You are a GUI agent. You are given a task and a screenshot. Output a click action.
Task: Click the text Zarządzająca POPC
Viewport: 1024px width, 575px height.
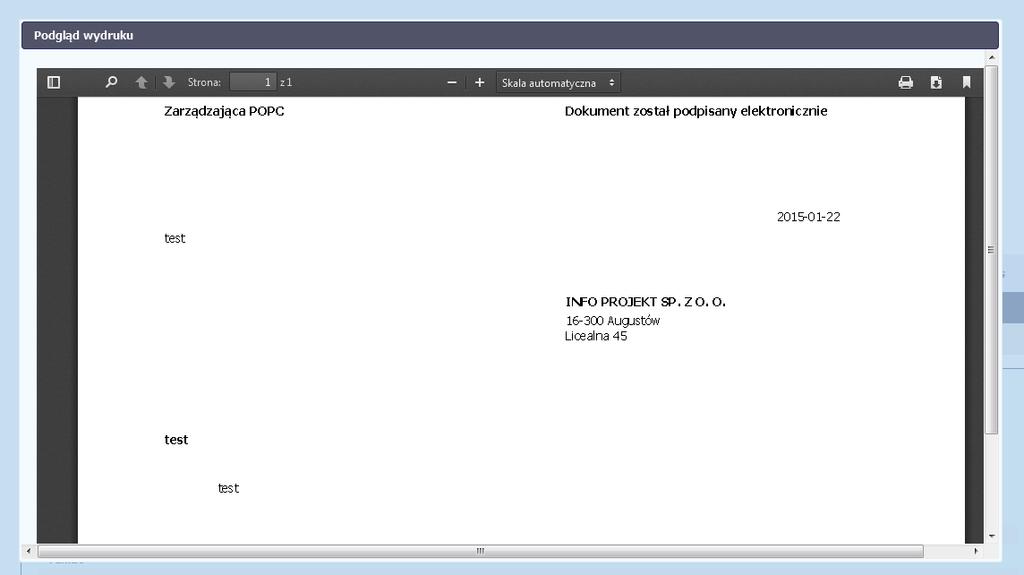[224, 111]
